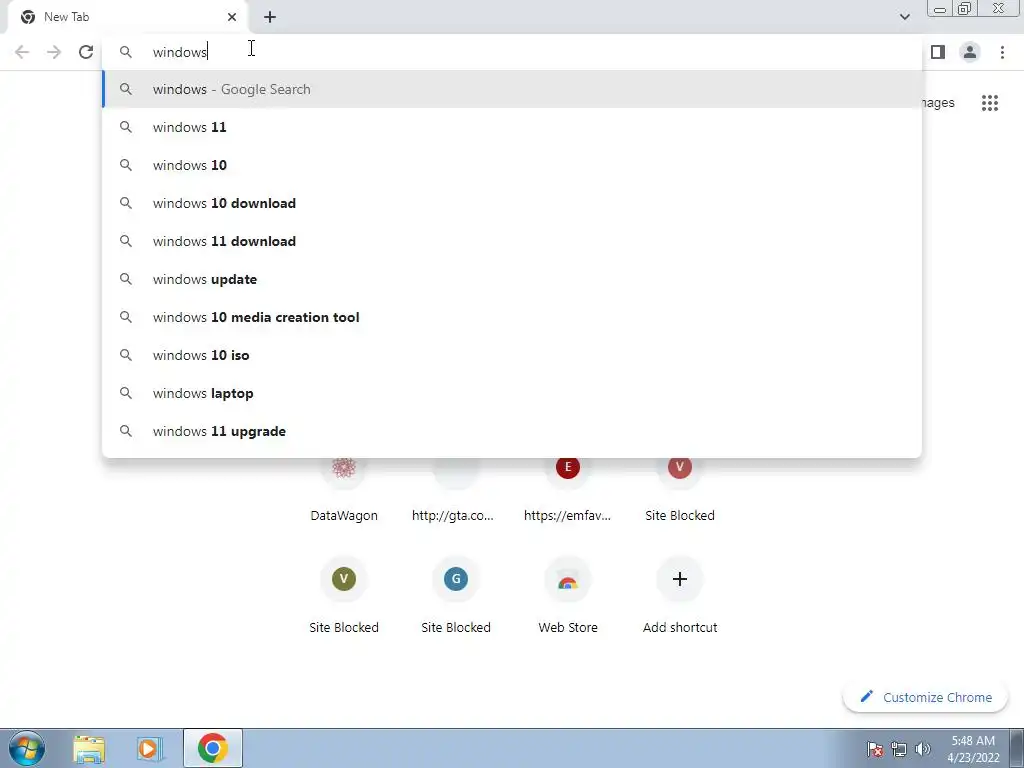The image size is (1024, 768).
Task: Open Windows Explorer from taskbar
Action: click(89, 749)
